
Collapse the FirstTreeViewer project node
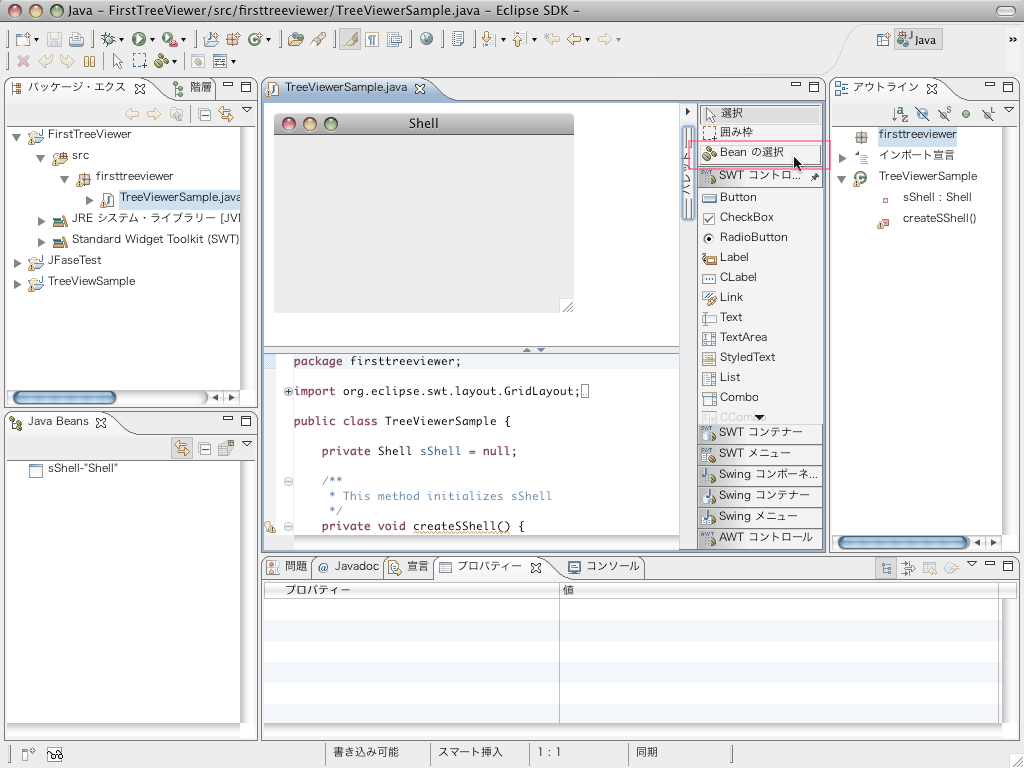(x=16, y=136)
